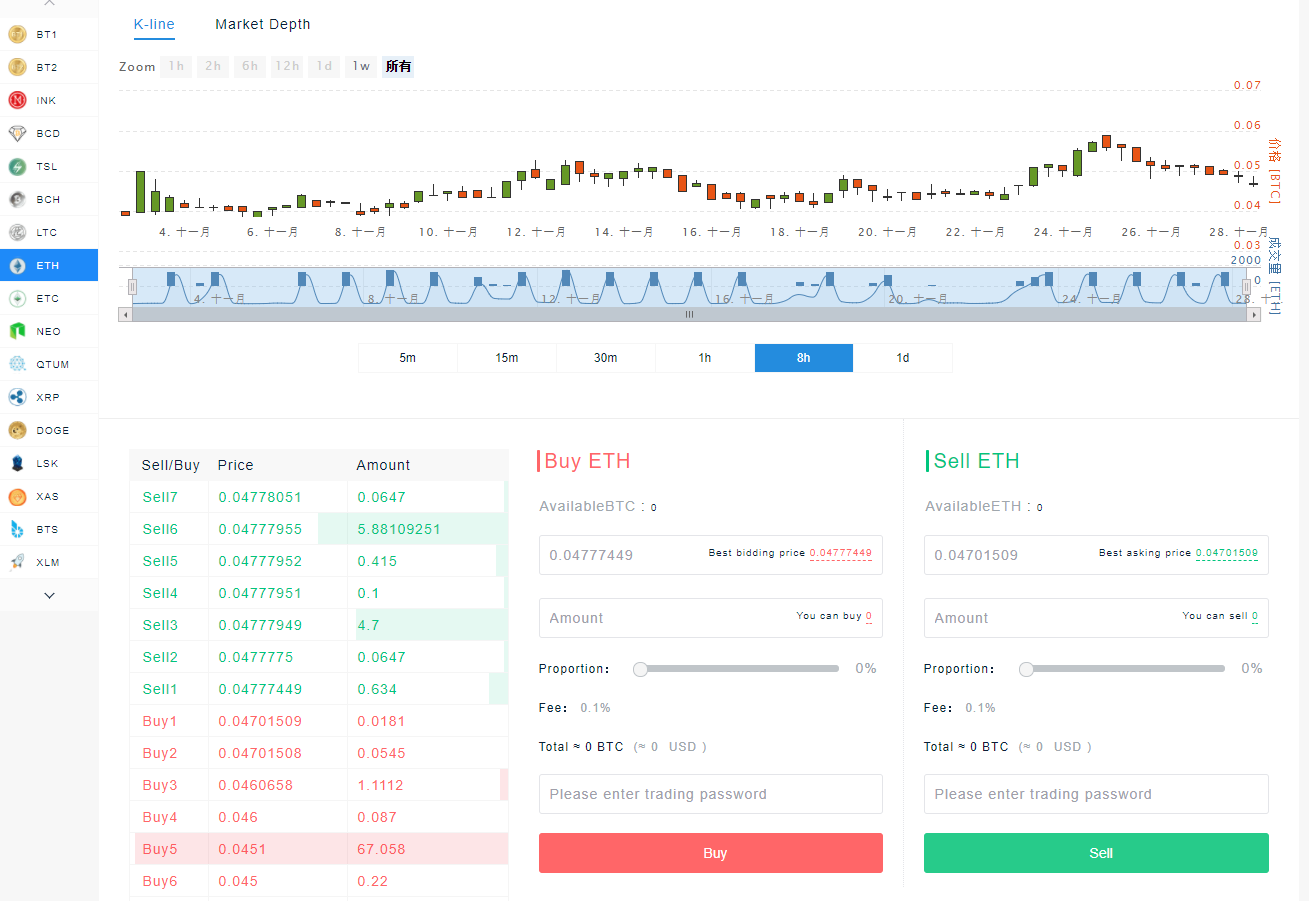1309x901 pixels.
Task: Set chart zoom to 1w
Action: pos(361,67)
